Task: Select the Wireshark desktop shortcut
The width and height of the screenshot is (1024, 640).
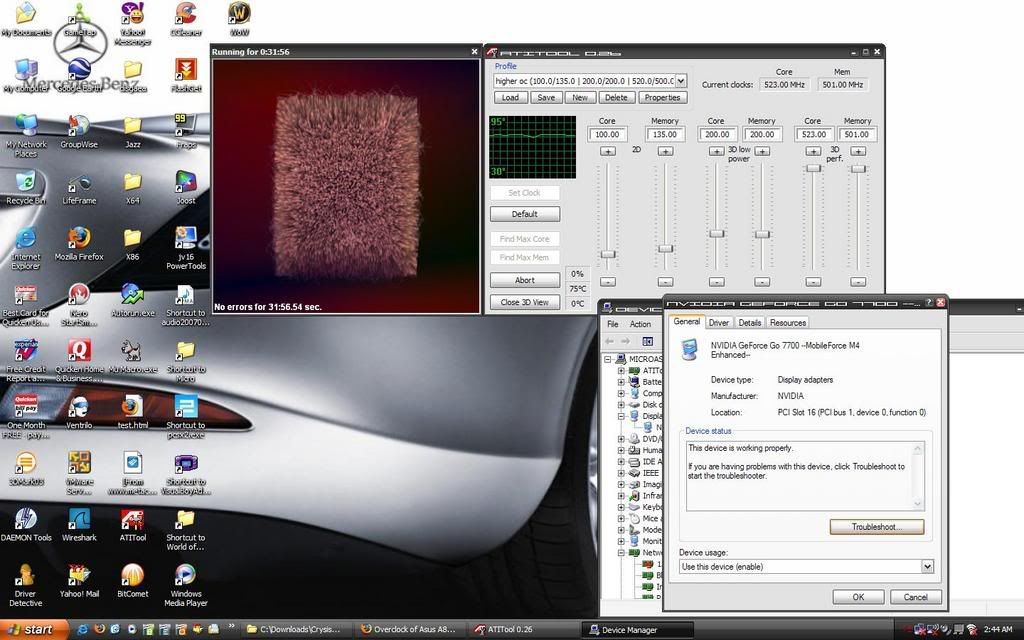Action: 79,525
